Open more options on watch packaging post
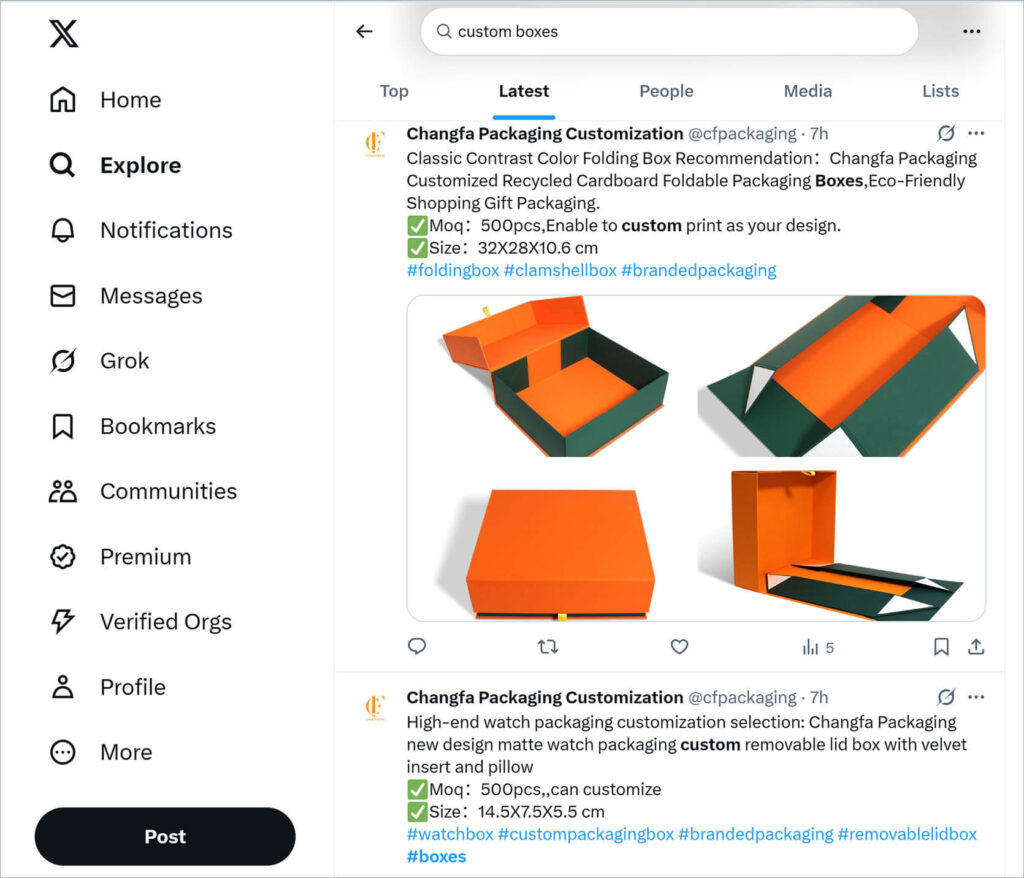 [x=977, y=697]
